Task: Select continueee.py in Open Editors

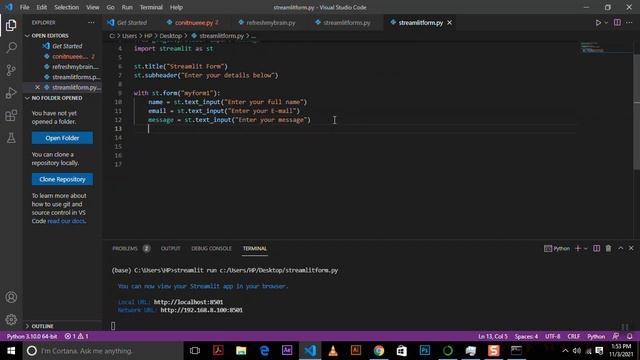Action: [69, 56]
